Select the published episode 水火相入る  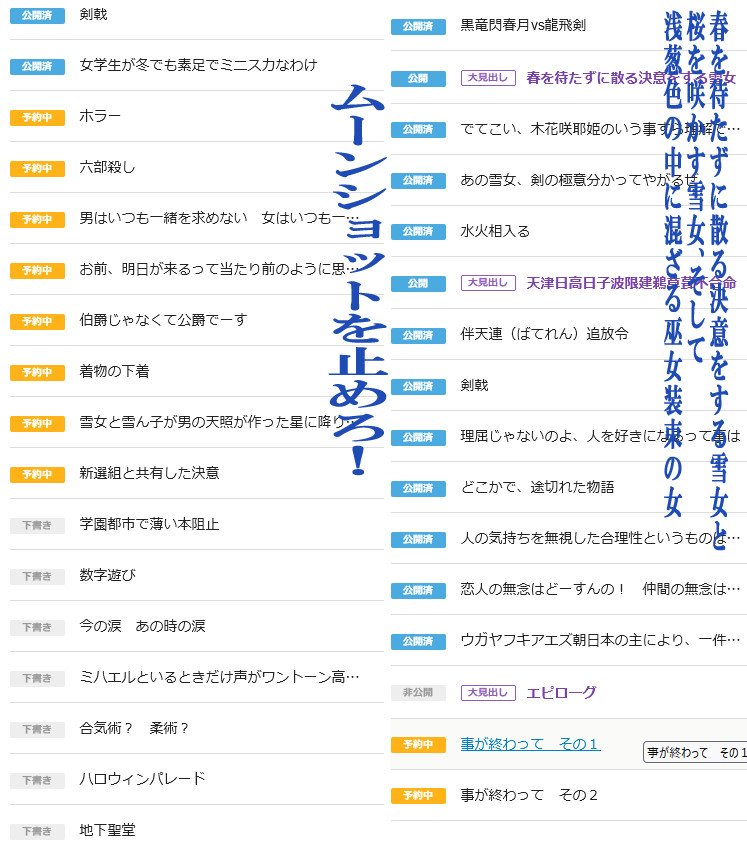point(495,231)
